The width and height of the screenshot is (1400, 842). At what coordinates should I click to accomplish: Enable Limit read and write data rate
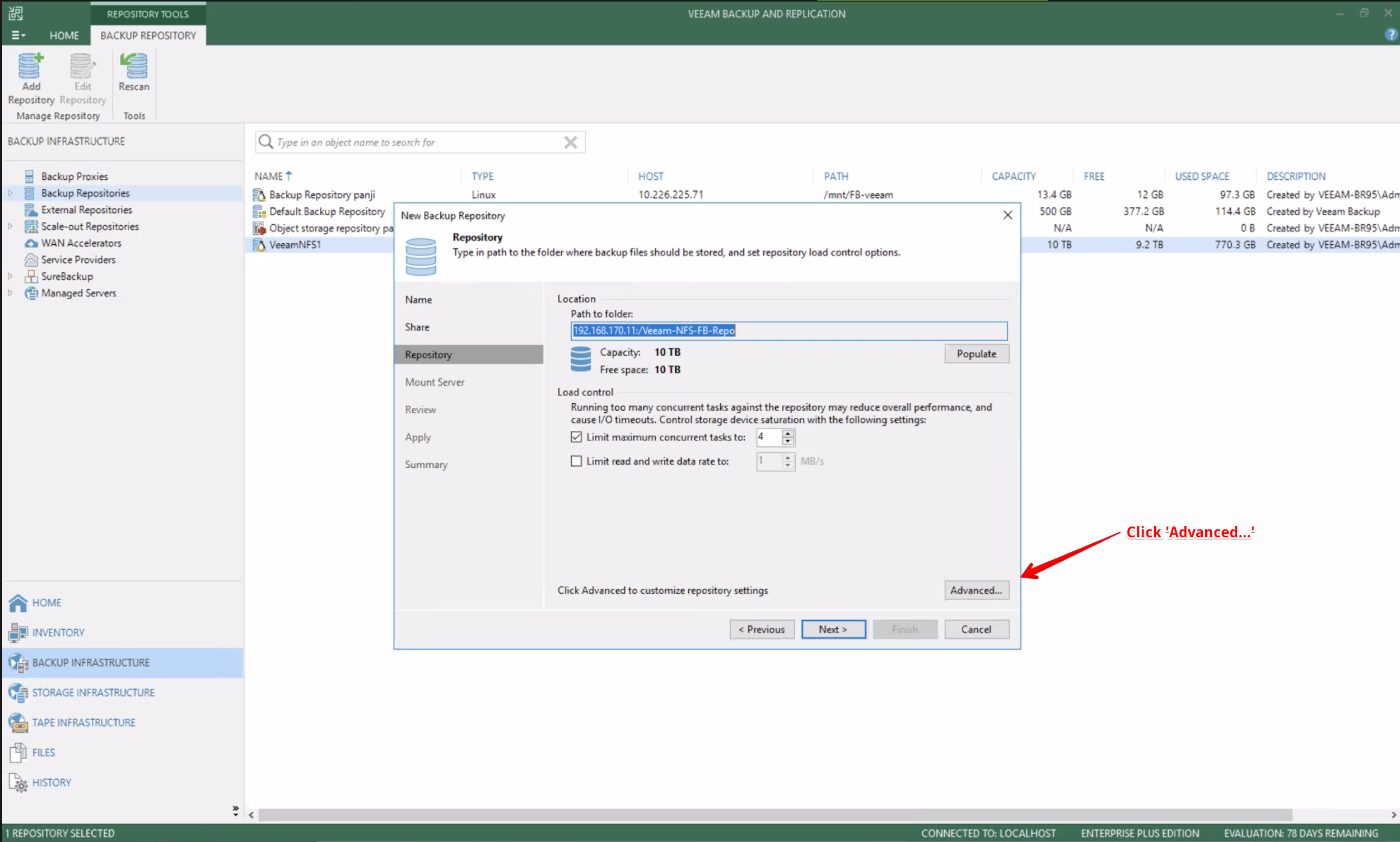coord(576,461)
